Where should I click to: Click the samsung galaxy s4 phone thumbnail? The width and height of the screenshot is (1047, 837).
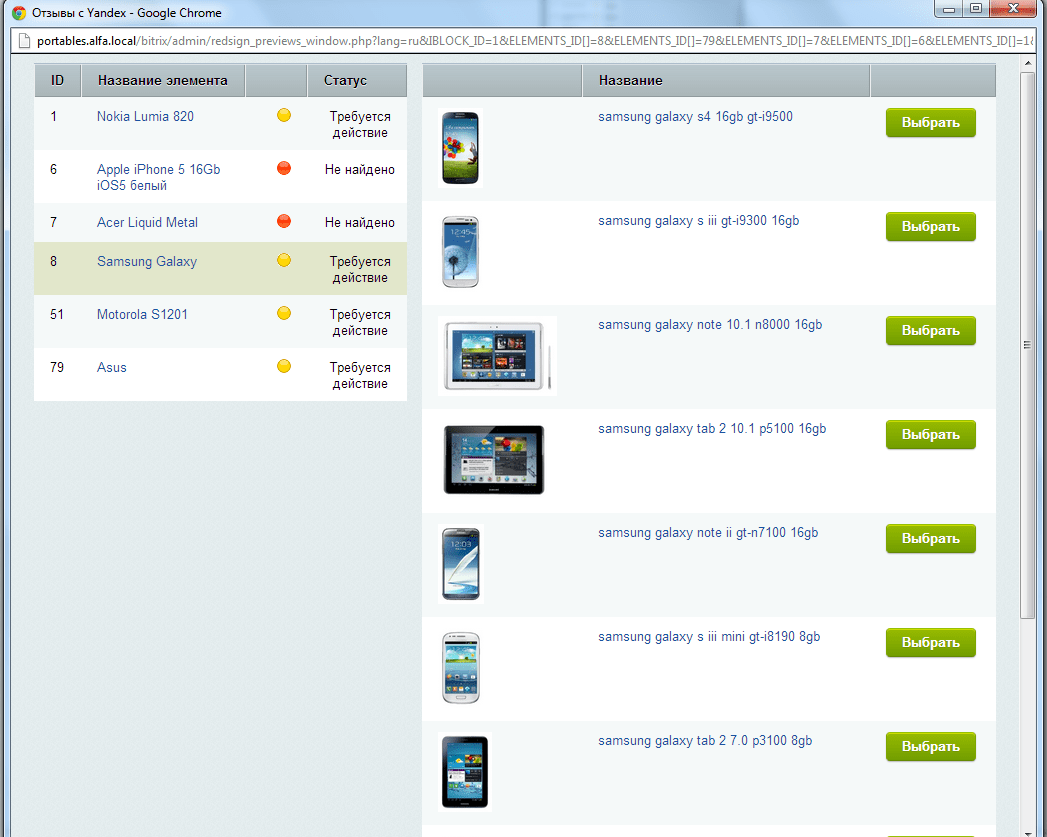(461, 148)
